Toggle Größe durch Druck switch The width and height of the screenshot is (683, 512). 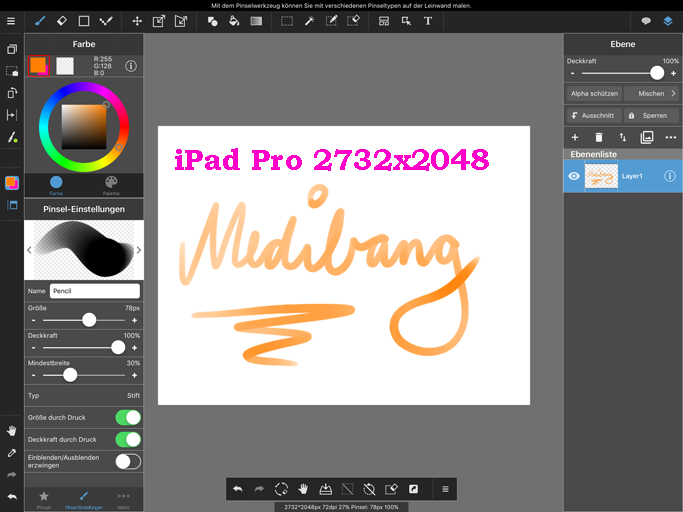coord(128,417)
